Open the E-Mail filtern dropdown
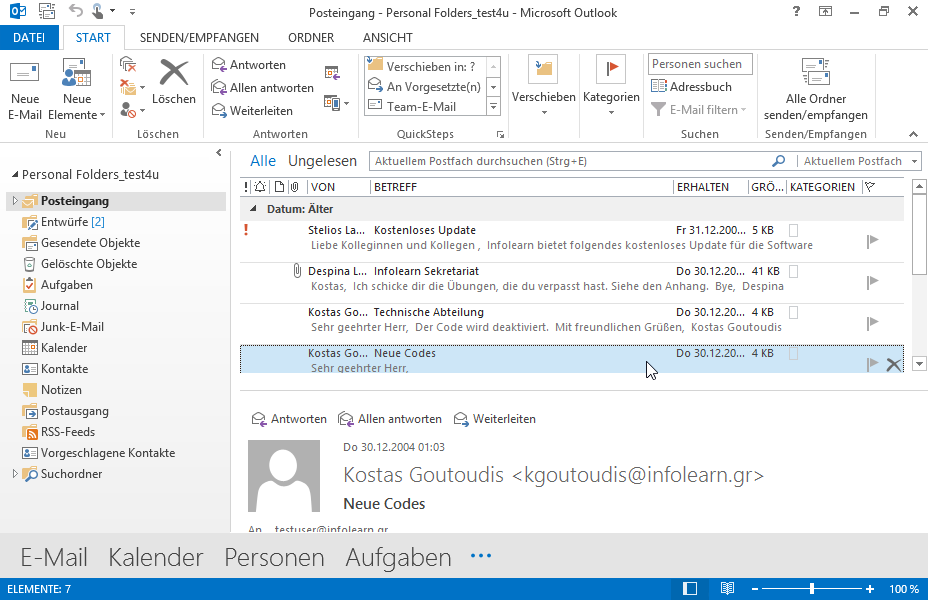Viewport: 928px width, 600px height. click(x=699, y=109)
